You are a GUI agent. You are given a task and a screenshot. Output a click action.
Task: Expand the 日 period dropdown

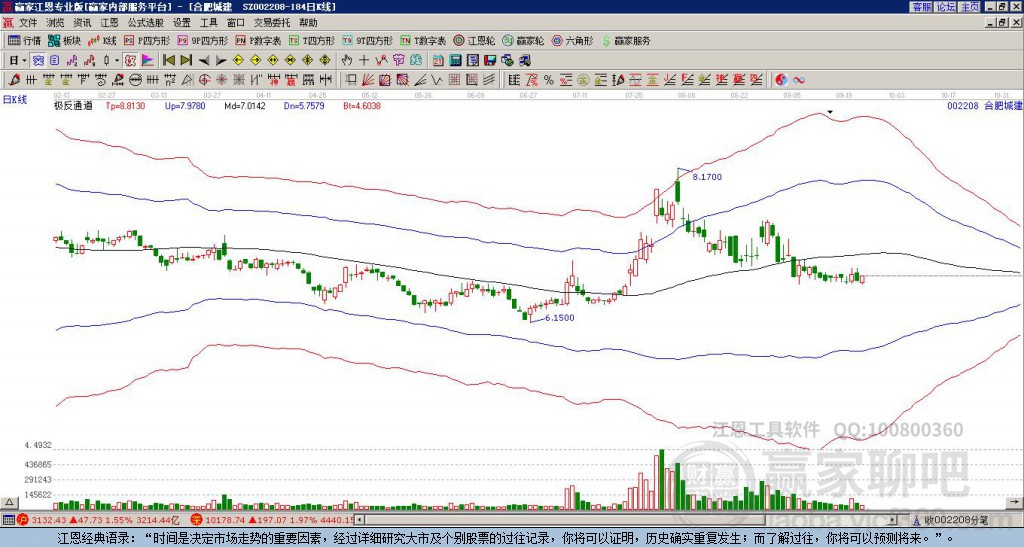click(18, 61)
